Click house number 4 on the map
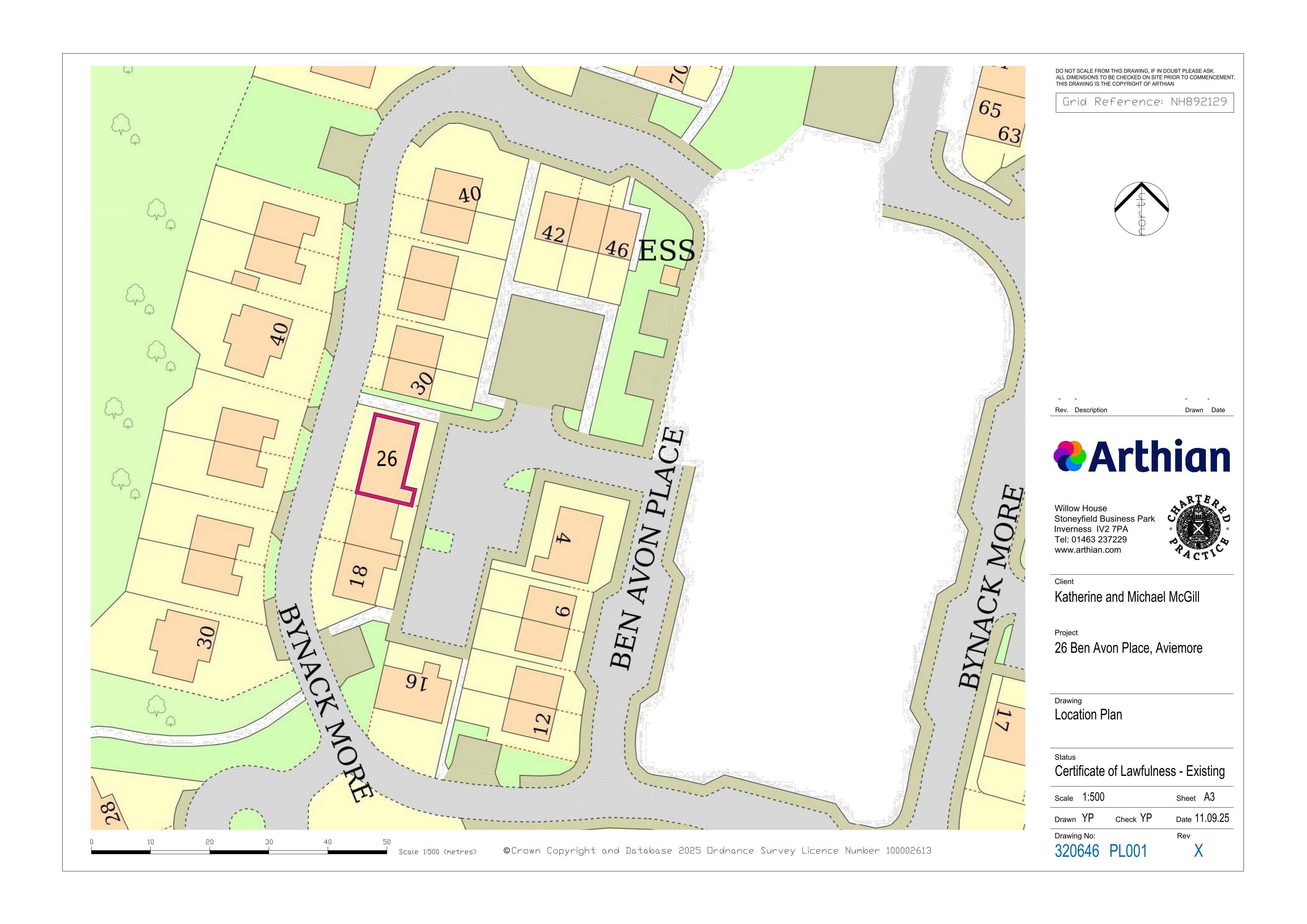This screenshot has height=924, width=1307. tap(563, 537)
